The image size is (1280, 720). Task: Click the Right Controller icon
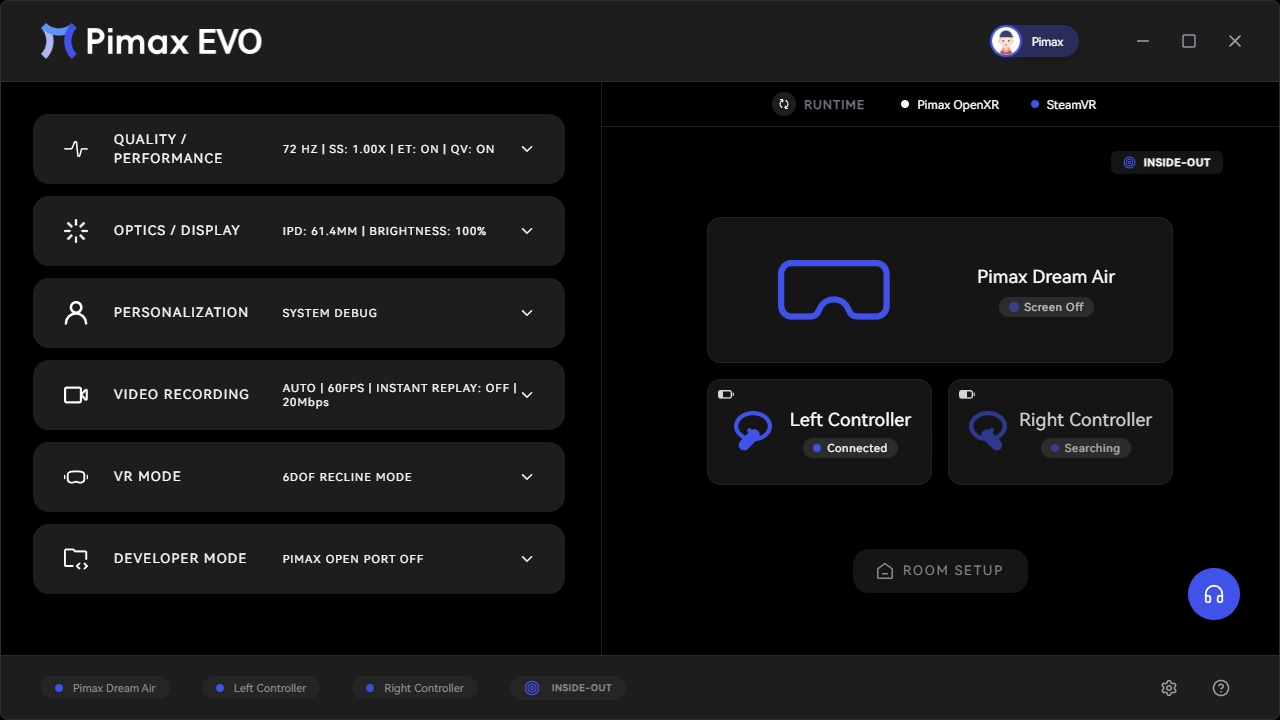(988, 431)
